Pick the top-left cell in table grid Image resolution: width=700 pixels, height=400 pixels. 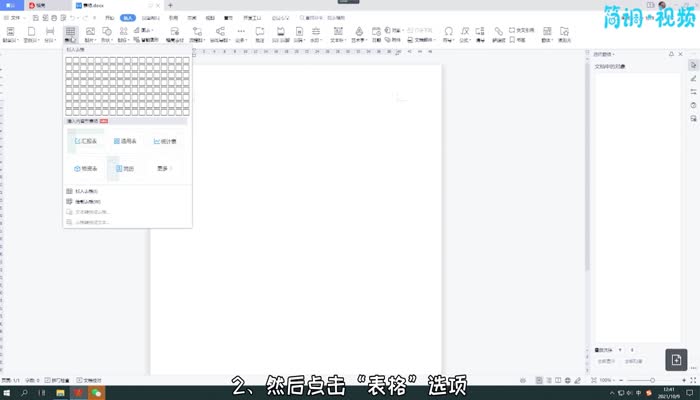click(x=69, y=61)
